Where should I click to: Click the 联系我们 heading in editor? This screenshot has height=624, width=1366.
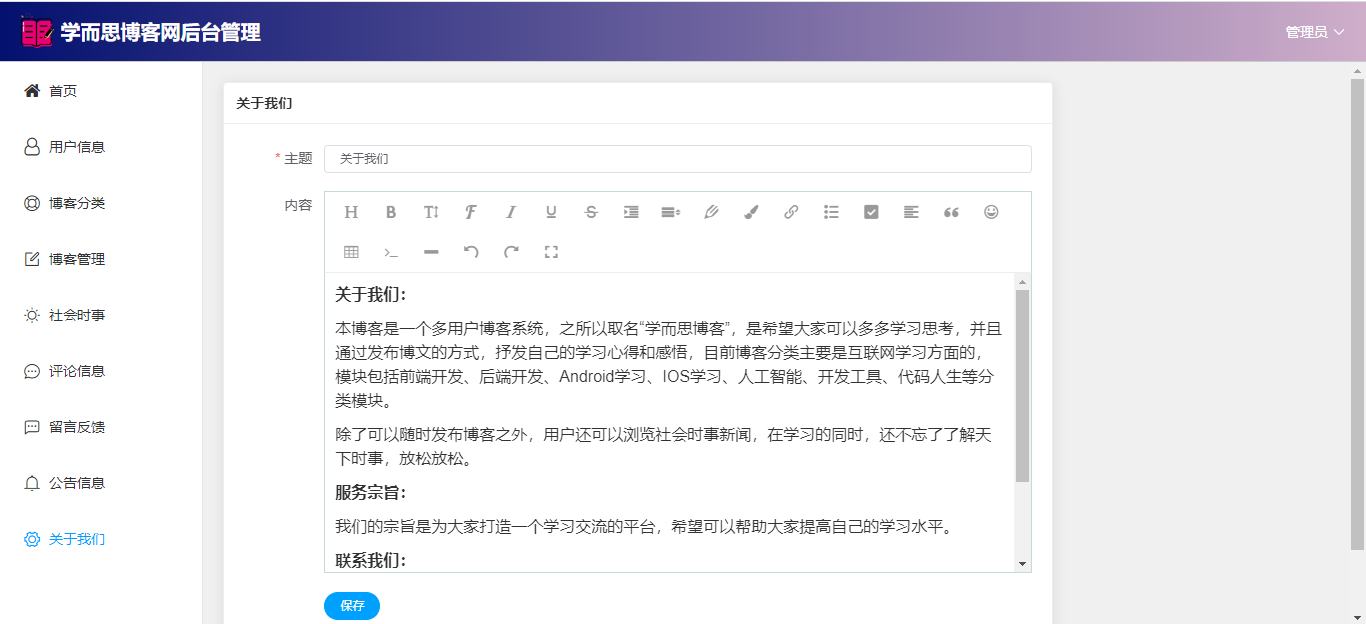371,560
